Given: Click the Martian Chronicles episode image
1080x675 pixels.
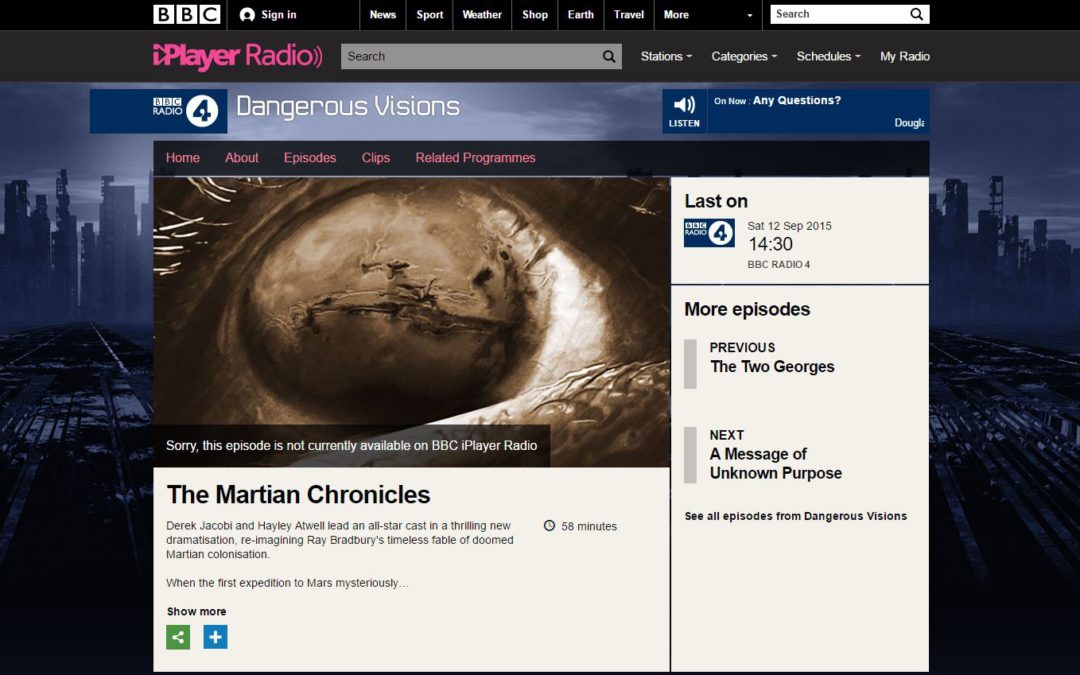Looking at the screenshot, I should coord(411,322).
